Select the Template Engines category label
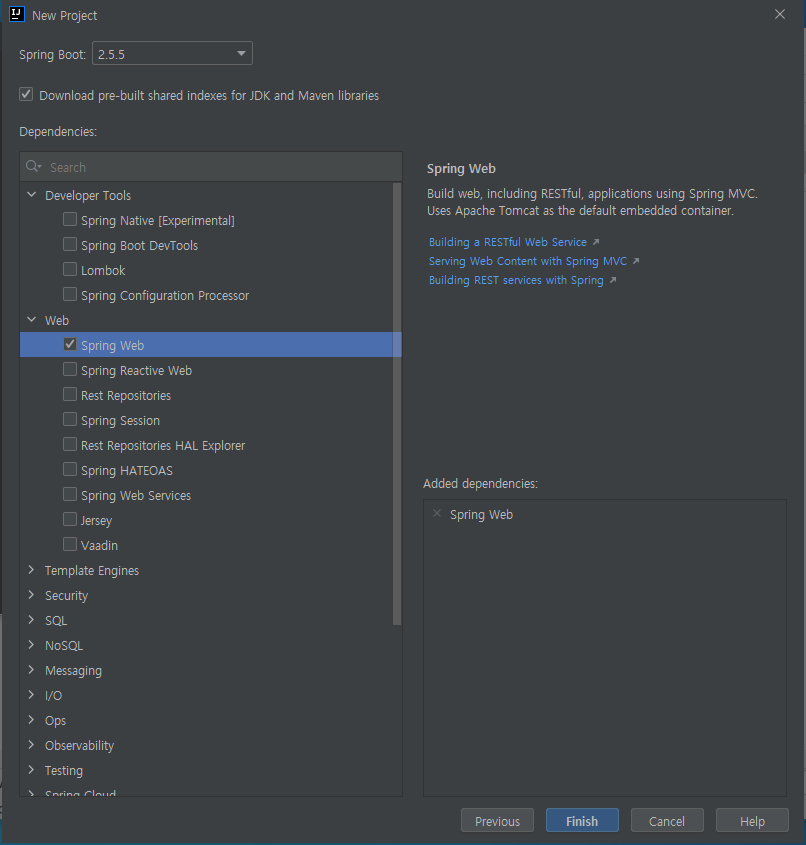 pyautogui.click(x=92, y=570)
